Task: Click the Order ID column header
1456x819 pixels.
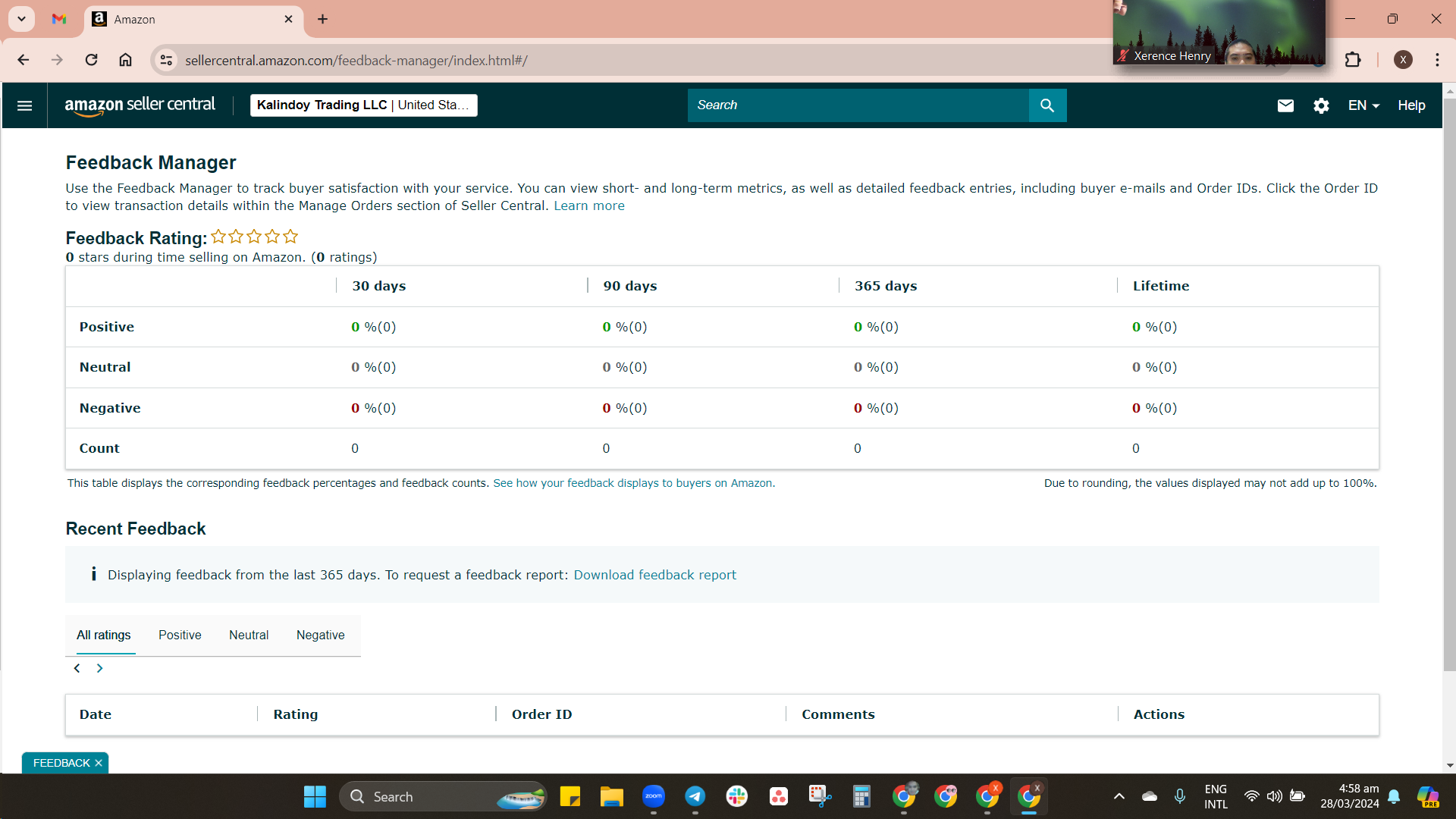Action: tap(542, 714)
